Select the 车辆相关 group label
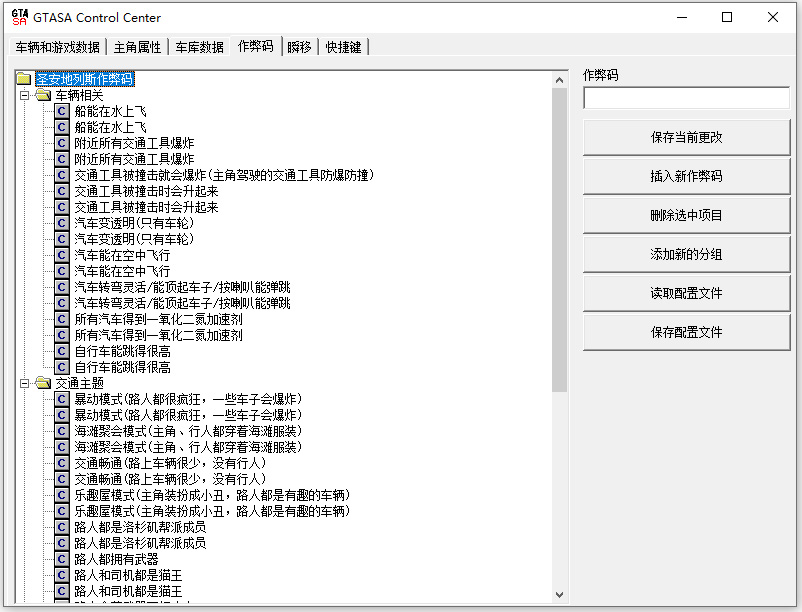The image size is (802, 612). click(x=79, y=95)
